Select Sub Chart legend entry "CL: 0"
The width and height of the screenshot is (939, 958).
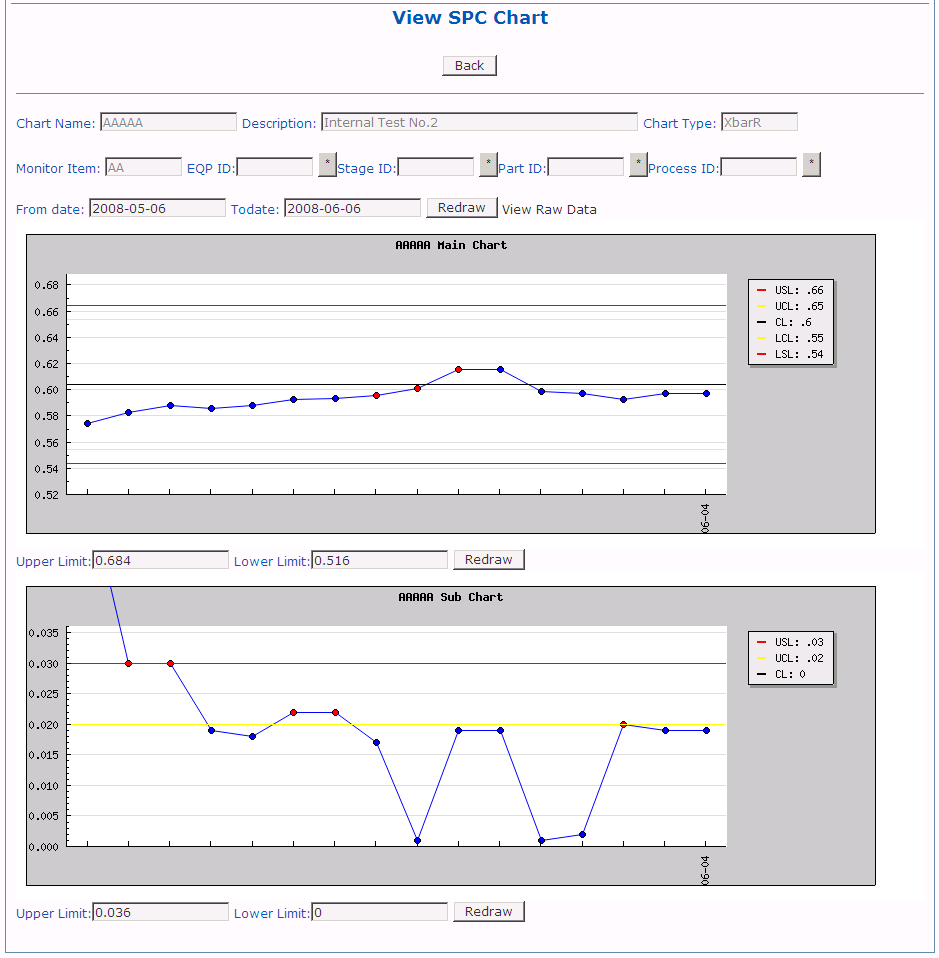coord(781,674)
